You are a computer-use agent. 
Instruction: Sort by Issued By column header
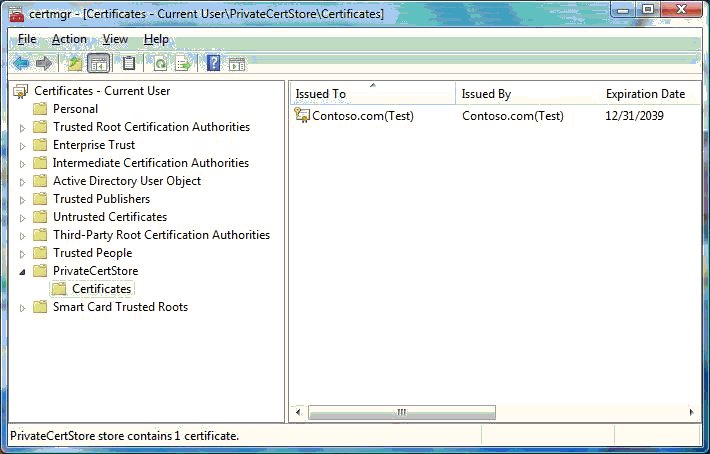point(528,93)
